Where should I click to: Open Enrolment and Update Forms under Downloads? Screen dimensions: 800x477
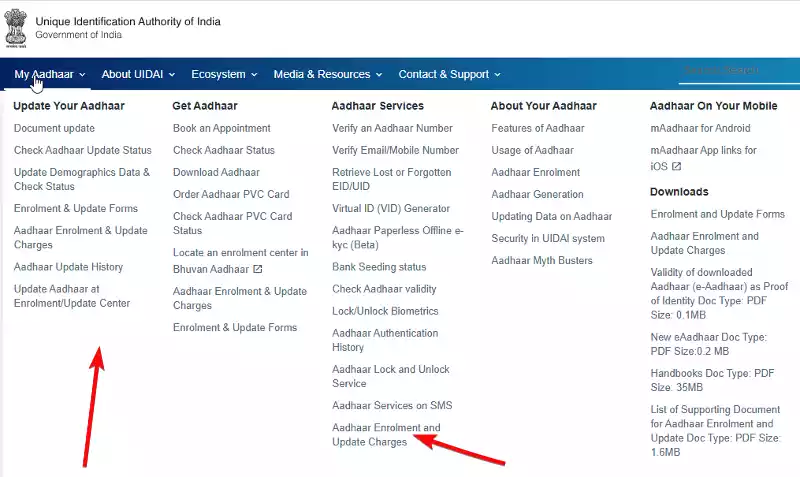tap(718, 214)
